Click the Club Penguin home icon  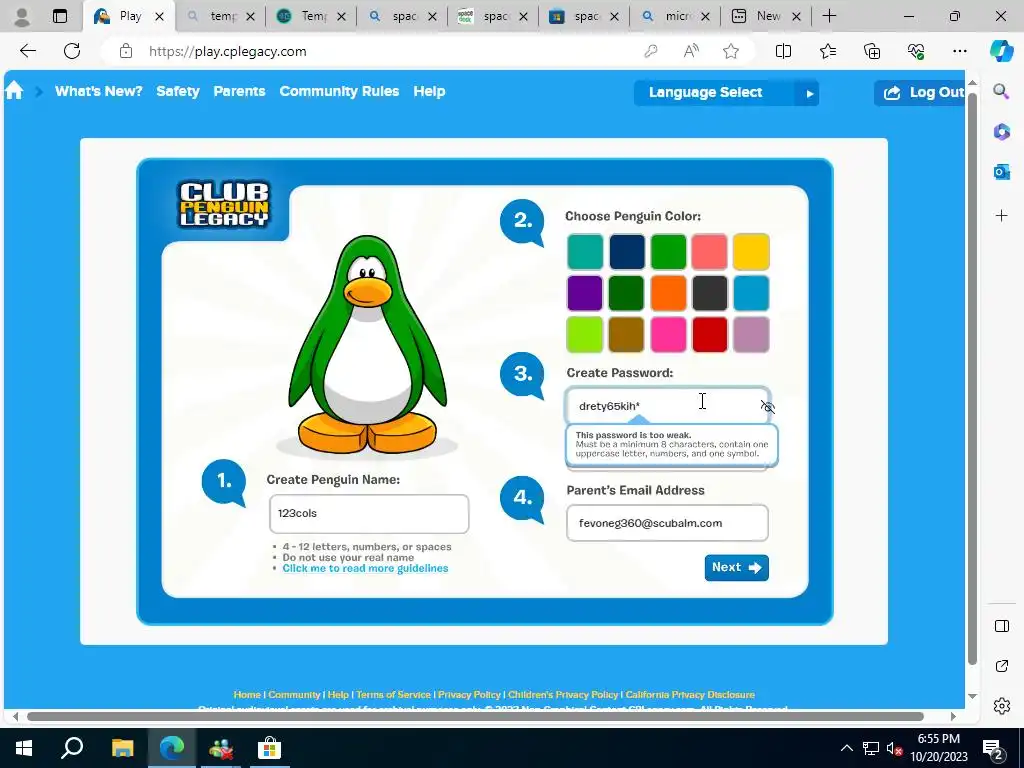coord(14,91)
